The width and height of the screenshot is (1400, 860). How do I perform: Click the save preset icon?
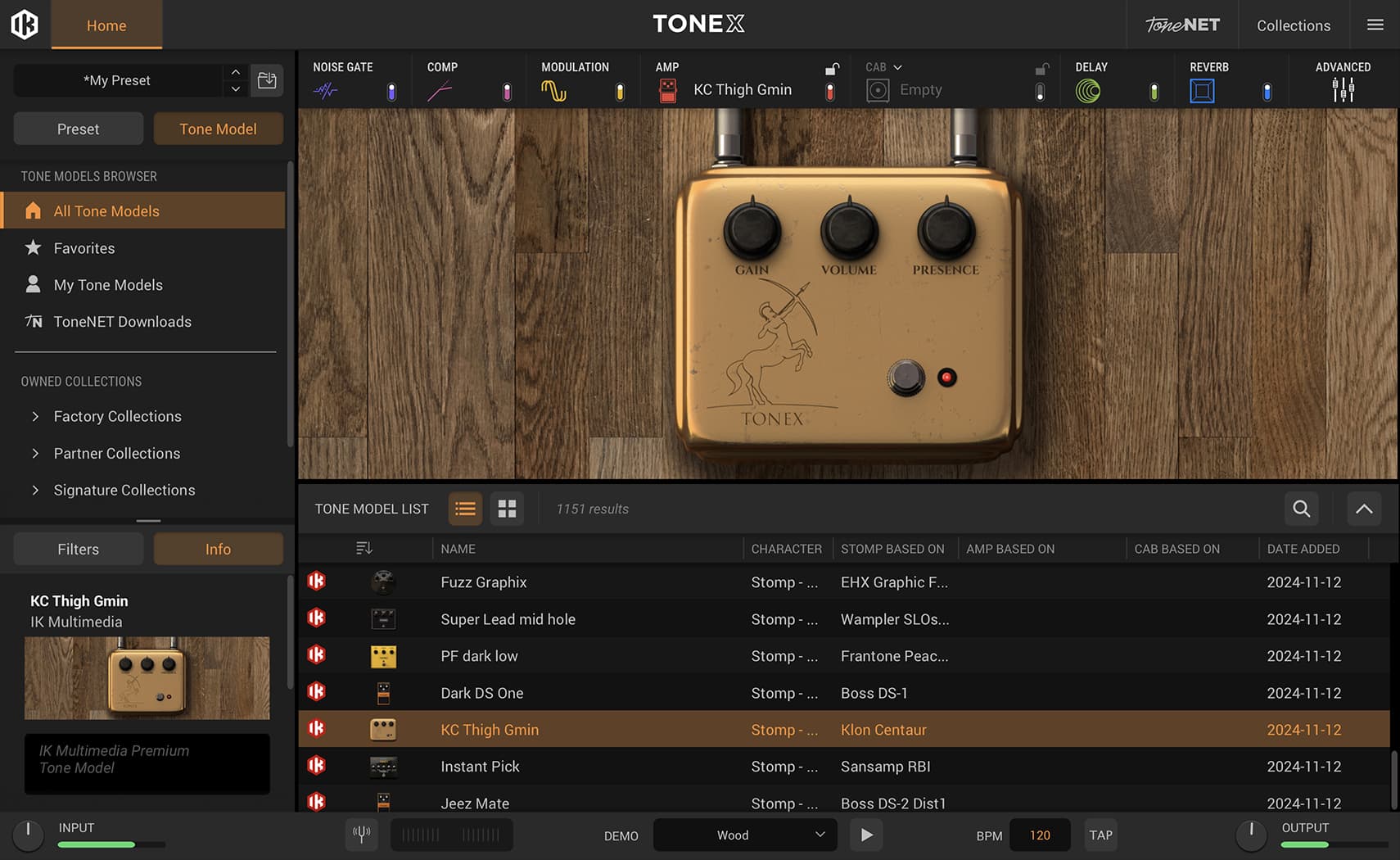coord(267,80)
